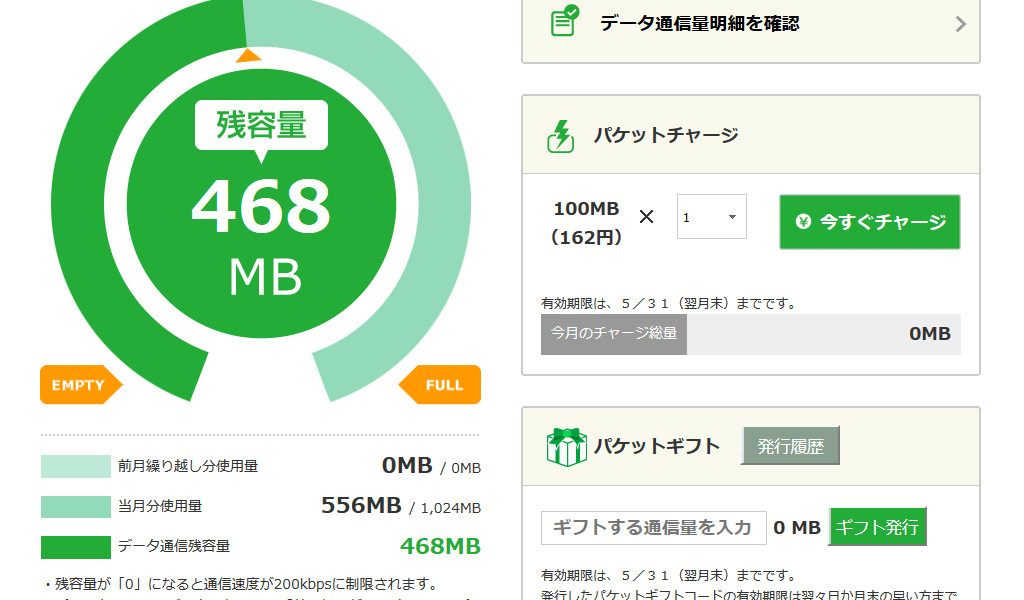This screenshot has width=1024, height=600.
Task: Open the charge quantity dropdown
Action: [711, 217]
